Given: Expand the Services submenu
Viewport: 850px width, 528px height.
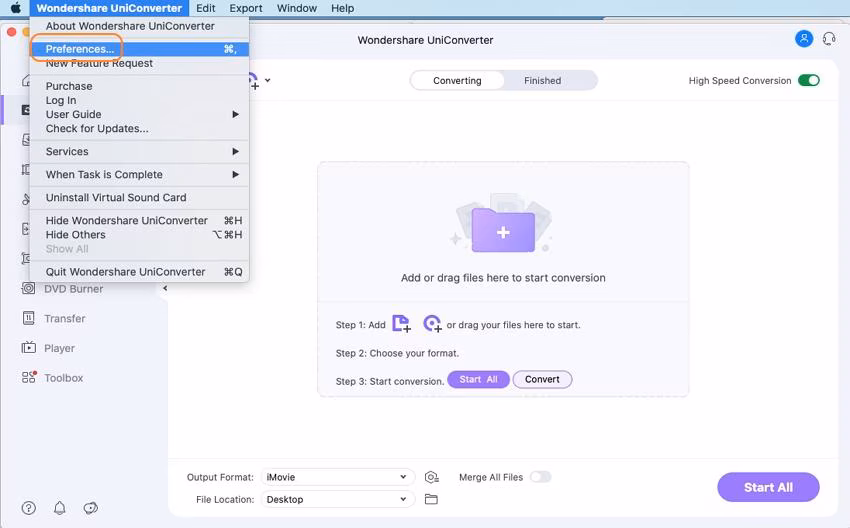Looking at the screenshot, I should [139, 151].
